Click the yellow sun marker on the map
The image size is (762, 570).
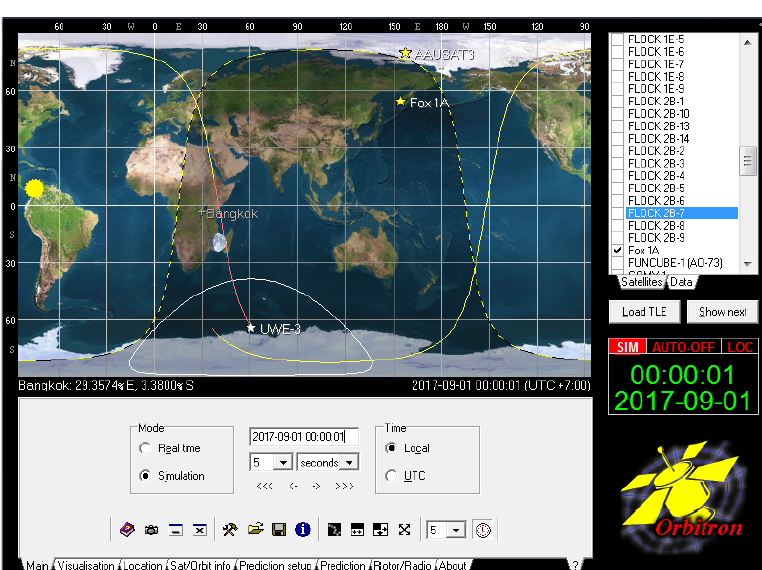(35, 189)
